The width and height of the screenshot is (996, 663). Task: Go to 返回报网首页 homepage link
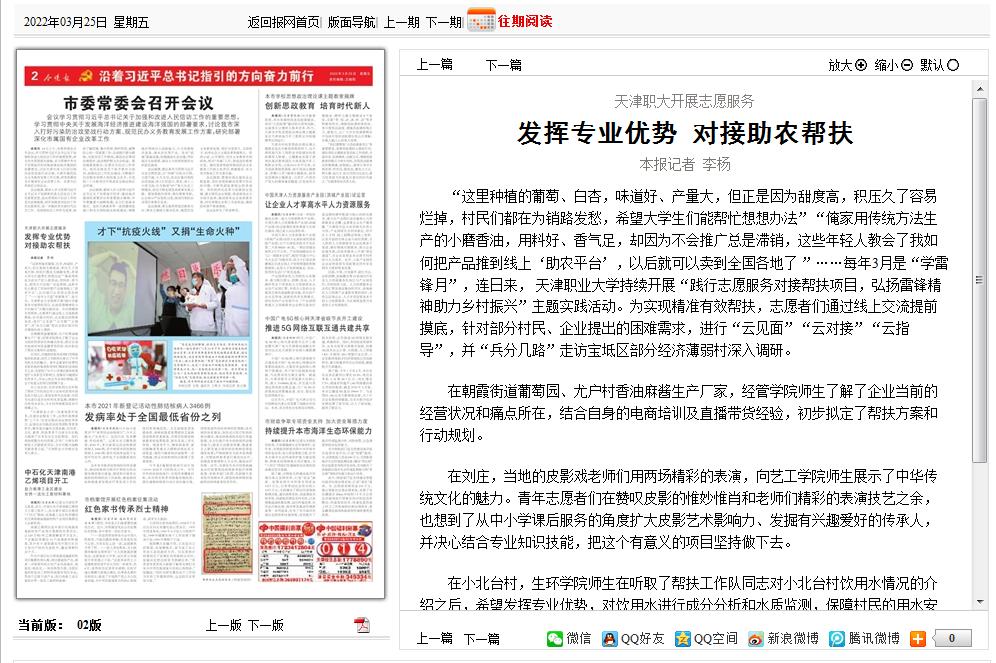283,22
